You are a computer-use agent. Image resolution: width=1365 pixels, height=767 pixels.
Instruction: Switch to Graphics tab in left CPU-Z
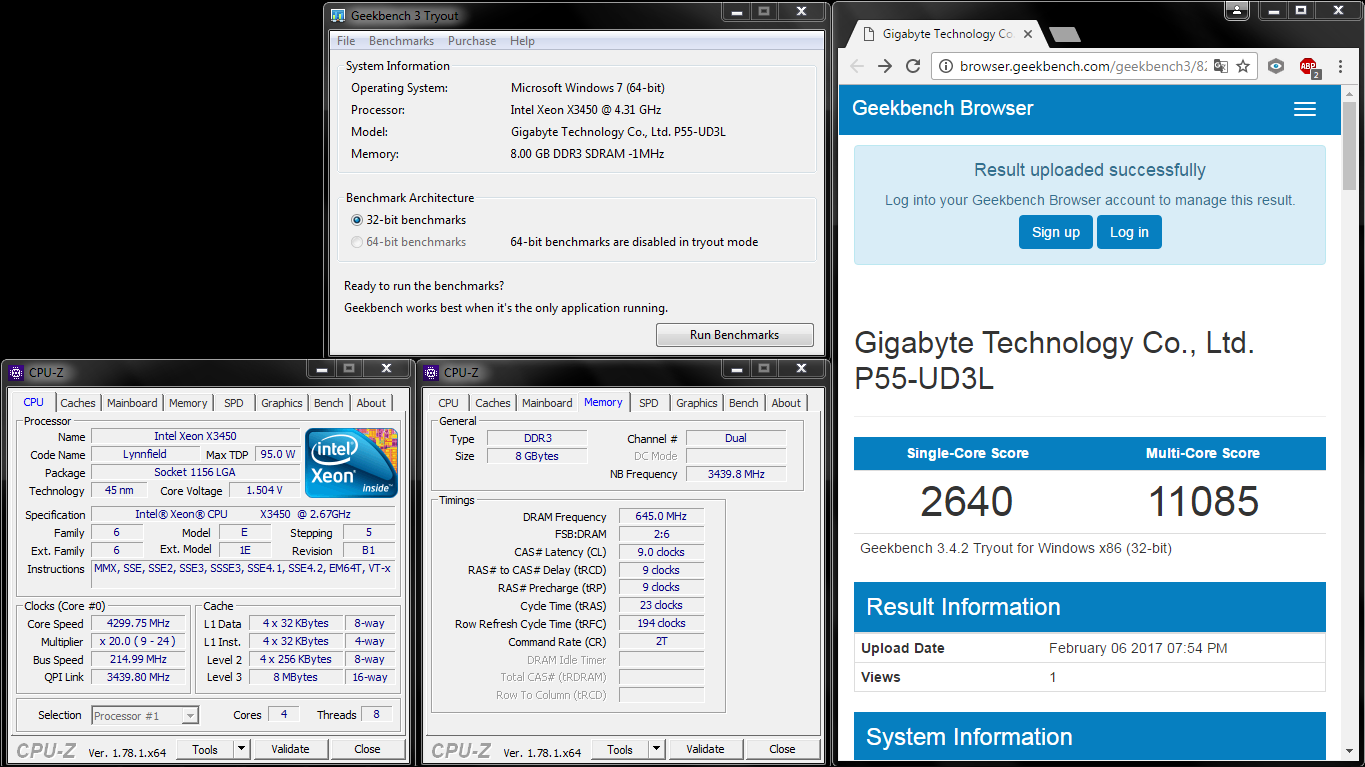[x=282, y=403]
